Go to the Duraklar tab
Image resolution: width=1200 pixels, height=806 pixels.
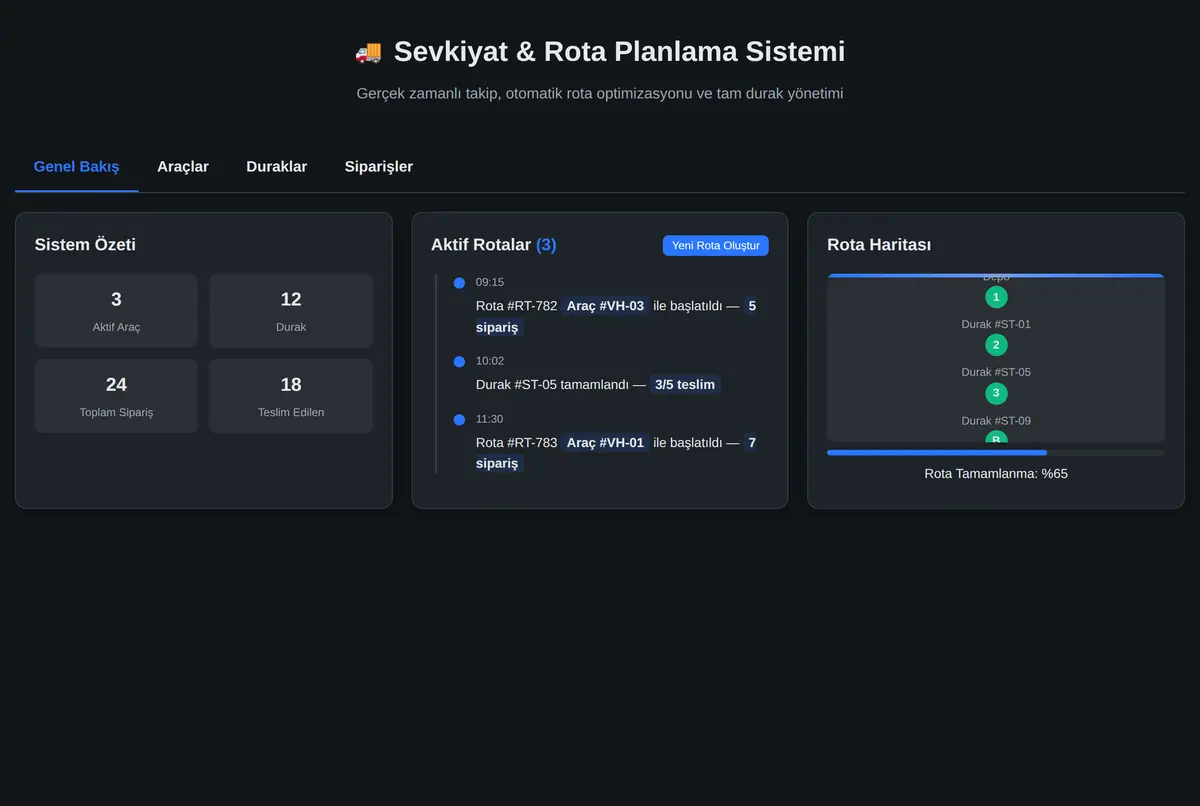277,167
